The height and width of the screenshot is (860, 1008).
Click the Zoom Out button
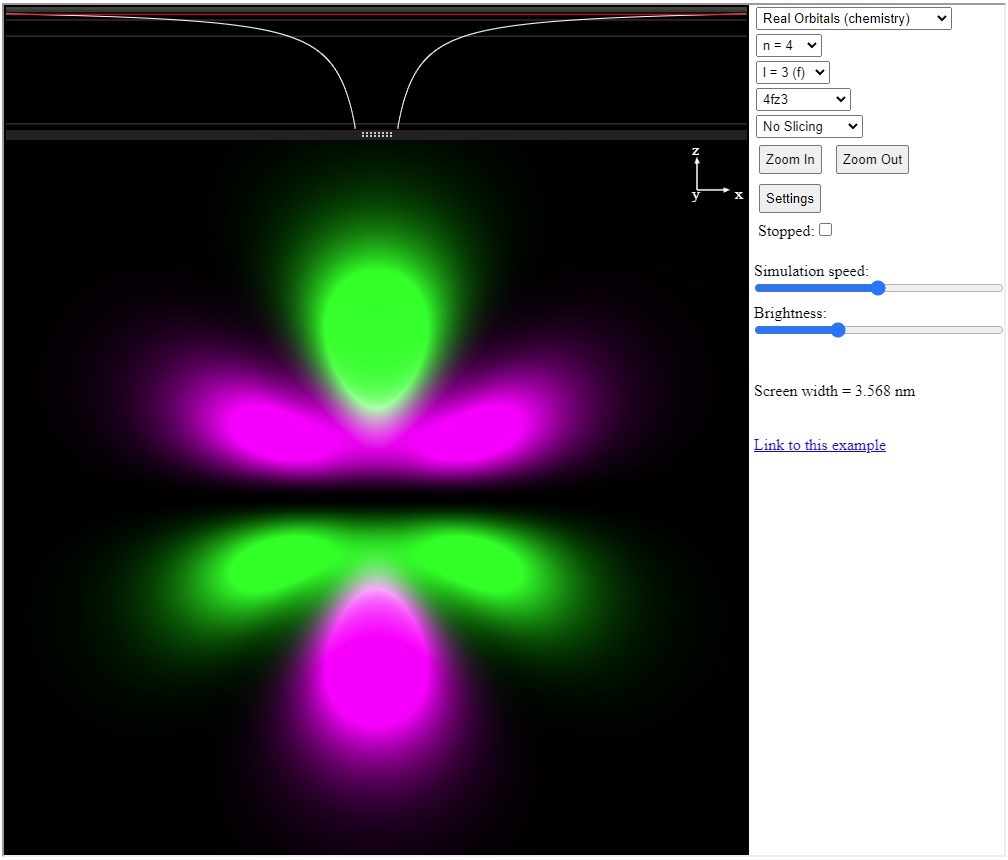(x=872, y=159)
